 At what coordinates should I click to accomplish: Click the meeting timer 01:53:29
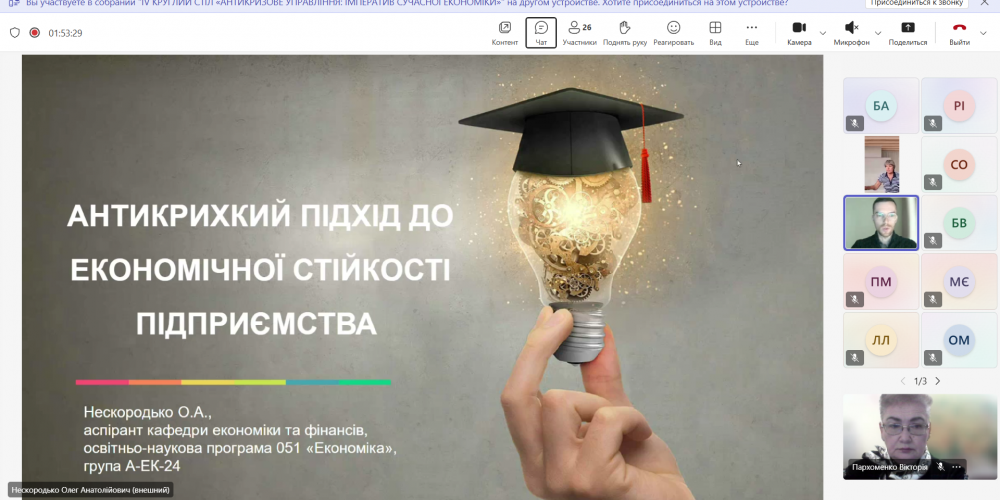pos(65,33)
